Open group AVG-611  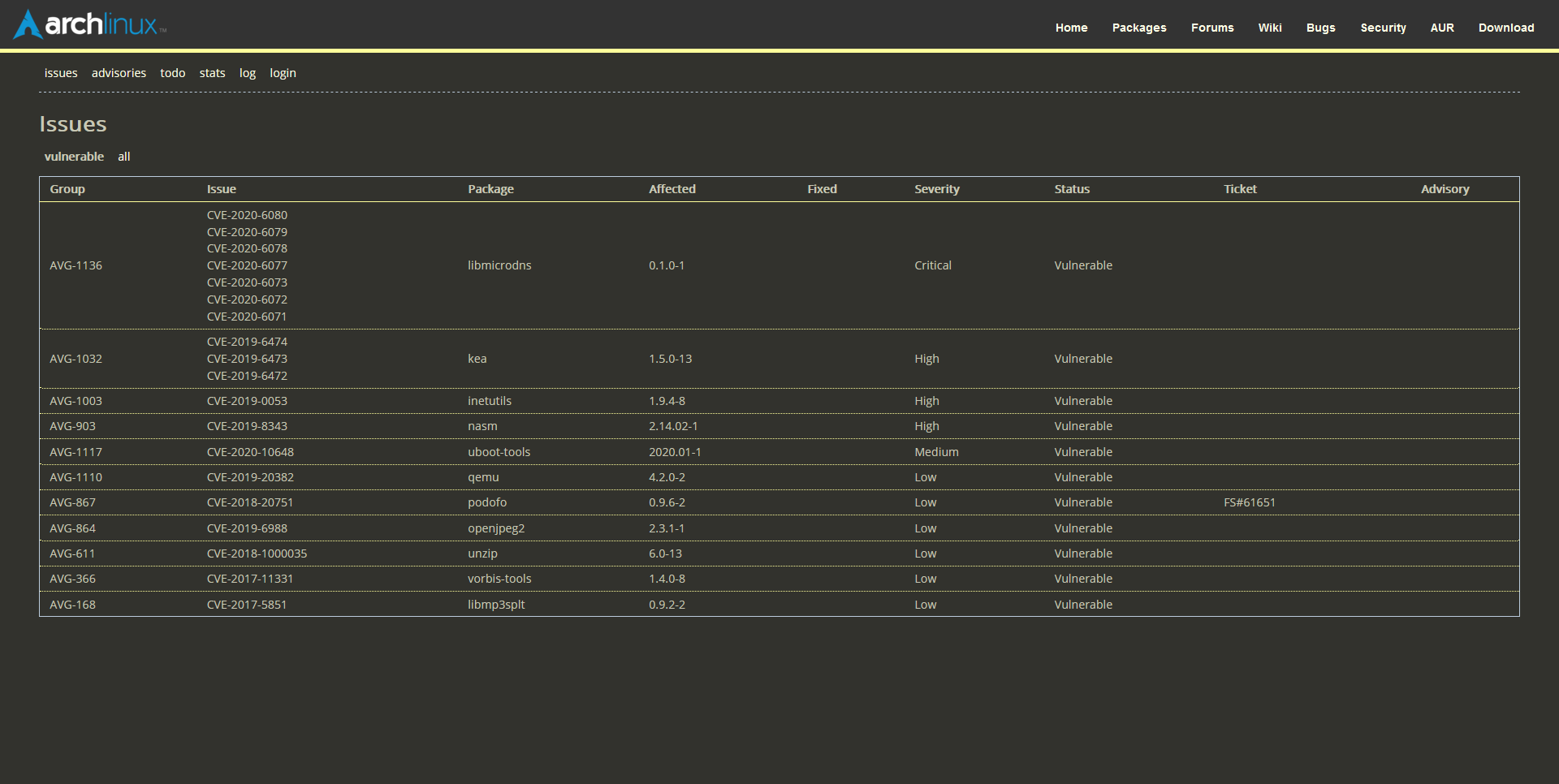pyautogui.click(x=72, y=554)
